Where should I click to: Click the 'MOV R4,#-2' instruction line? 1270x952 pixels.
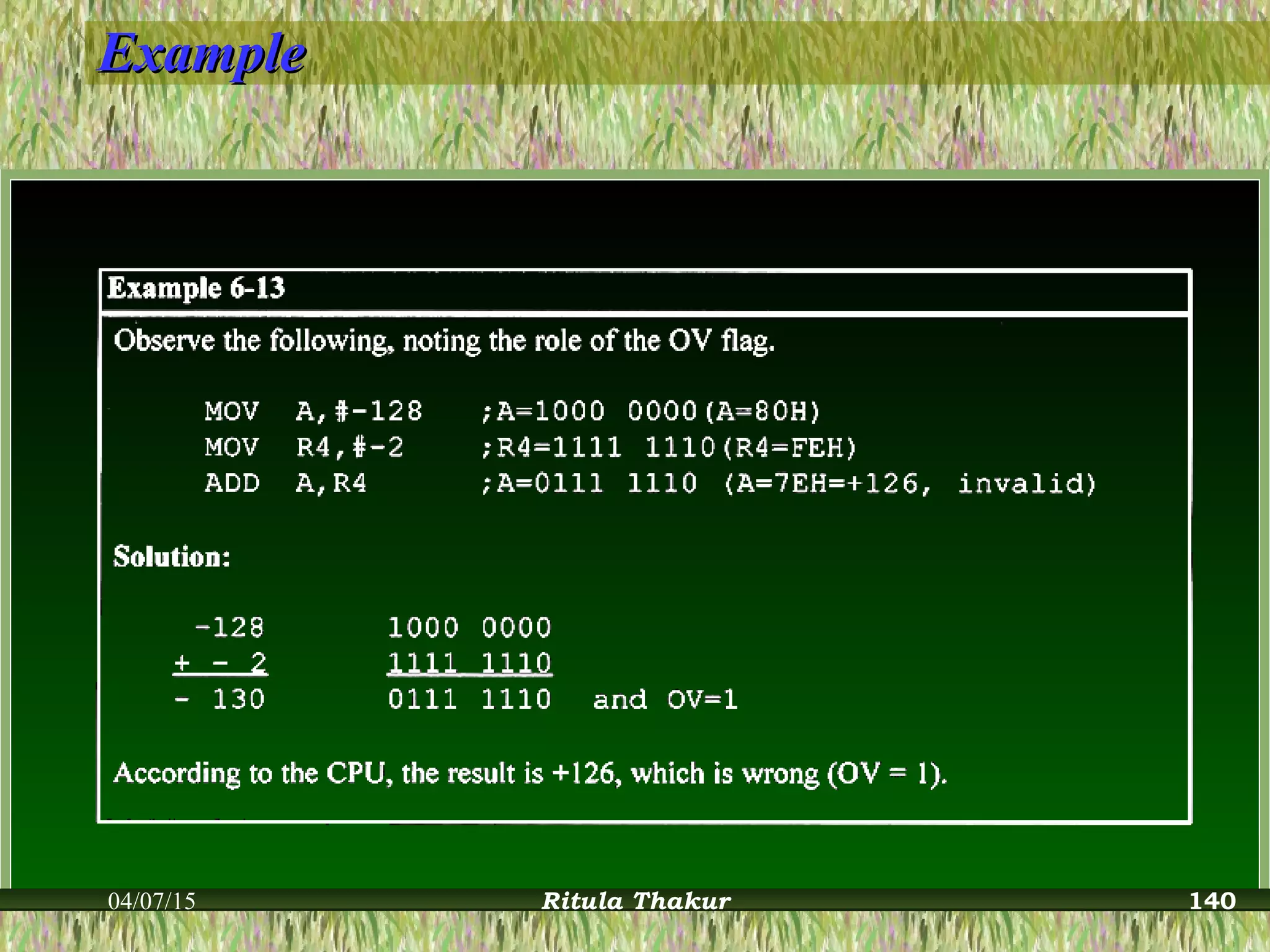click(304, 447)
